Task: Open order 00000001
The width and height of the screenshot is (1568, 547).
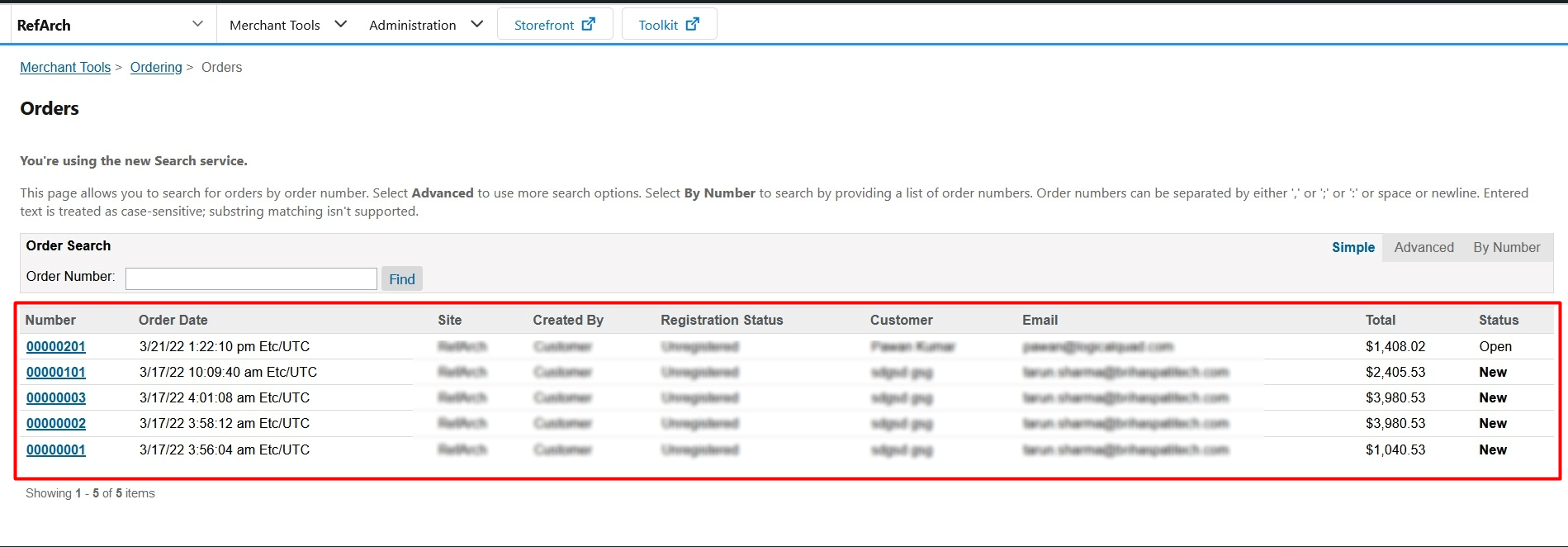Action: point(56,449)
